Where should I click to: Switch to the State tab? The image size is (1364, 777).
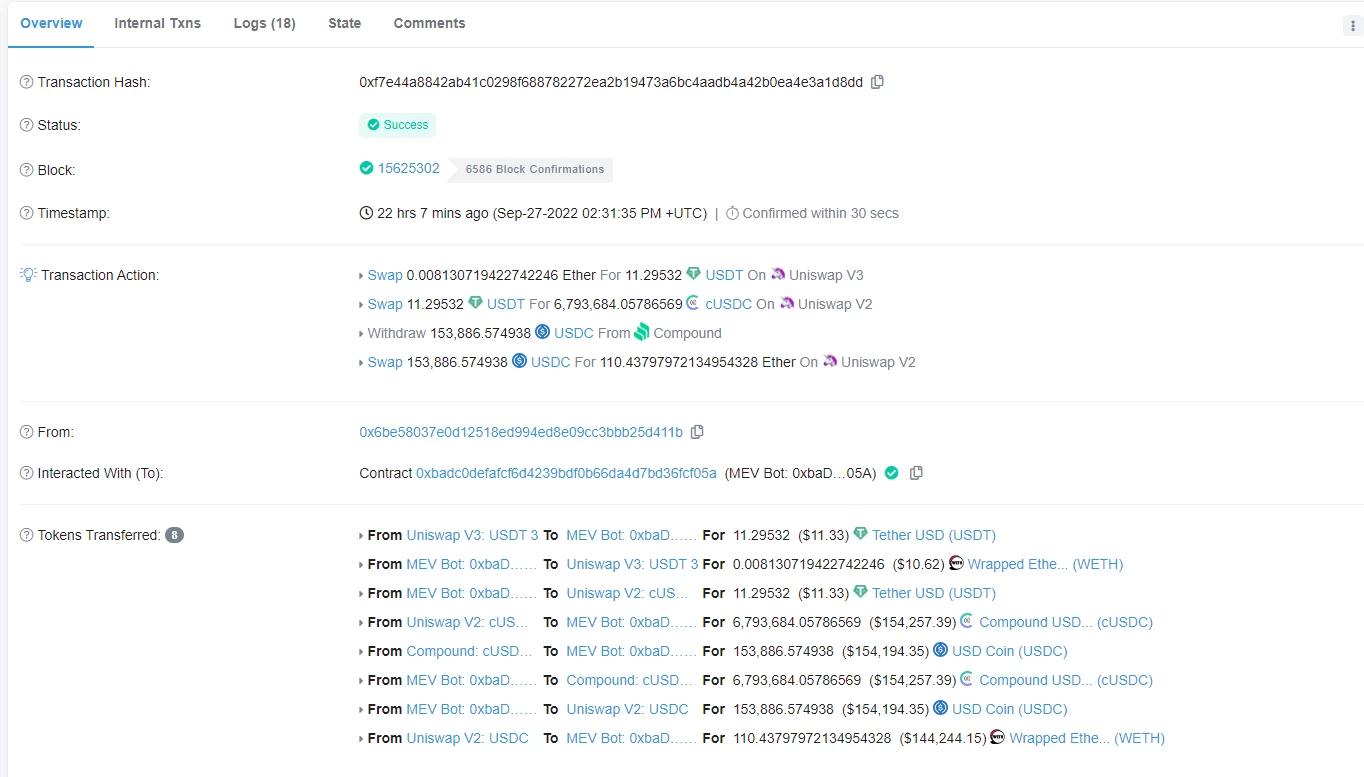(x=344, y=23)
